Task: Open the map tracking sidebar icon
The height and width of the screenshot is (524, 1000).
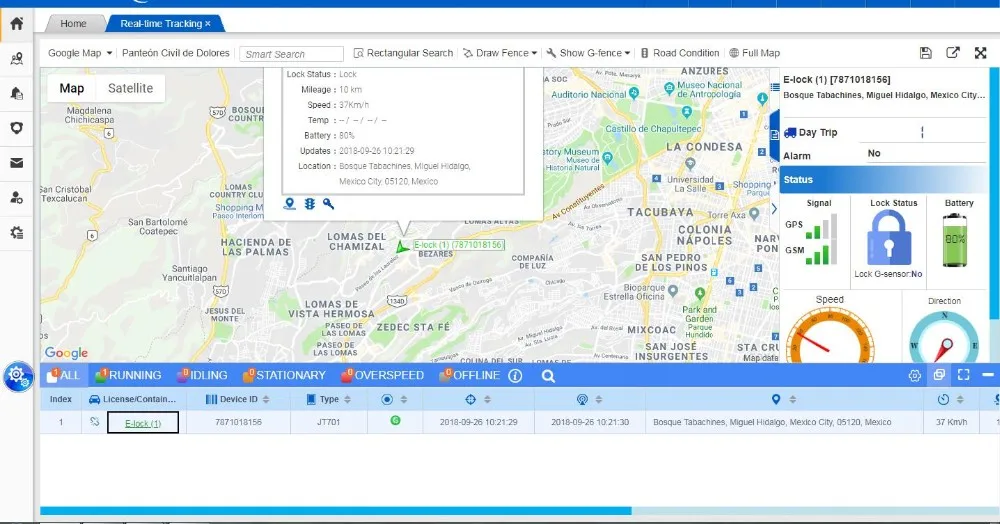Action: pyautogui.click(x=17, y=59)
